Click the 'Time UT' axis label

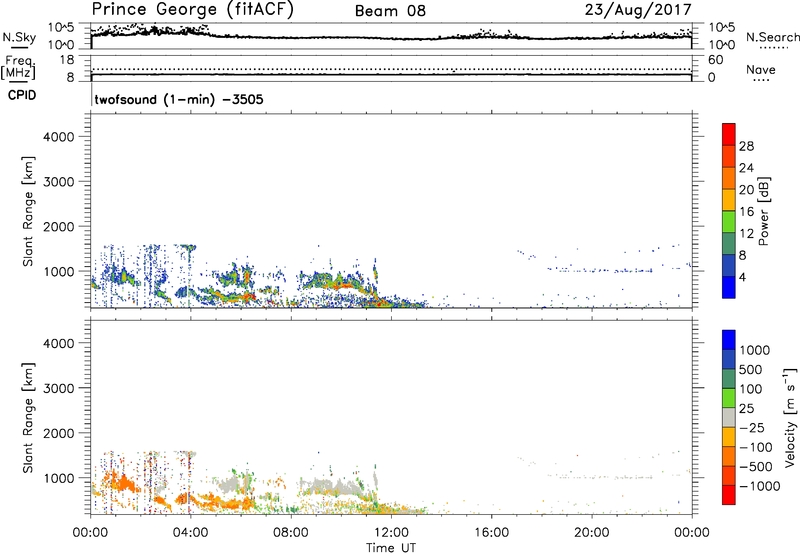[391, 548]
